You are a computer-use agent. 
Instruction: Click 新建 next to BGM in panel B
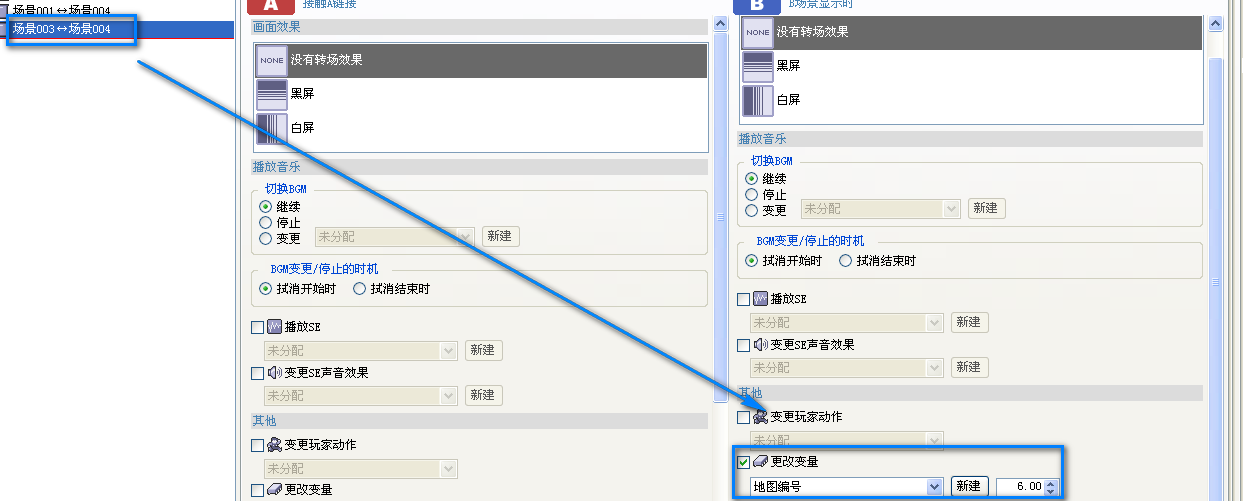coord(986,208)
